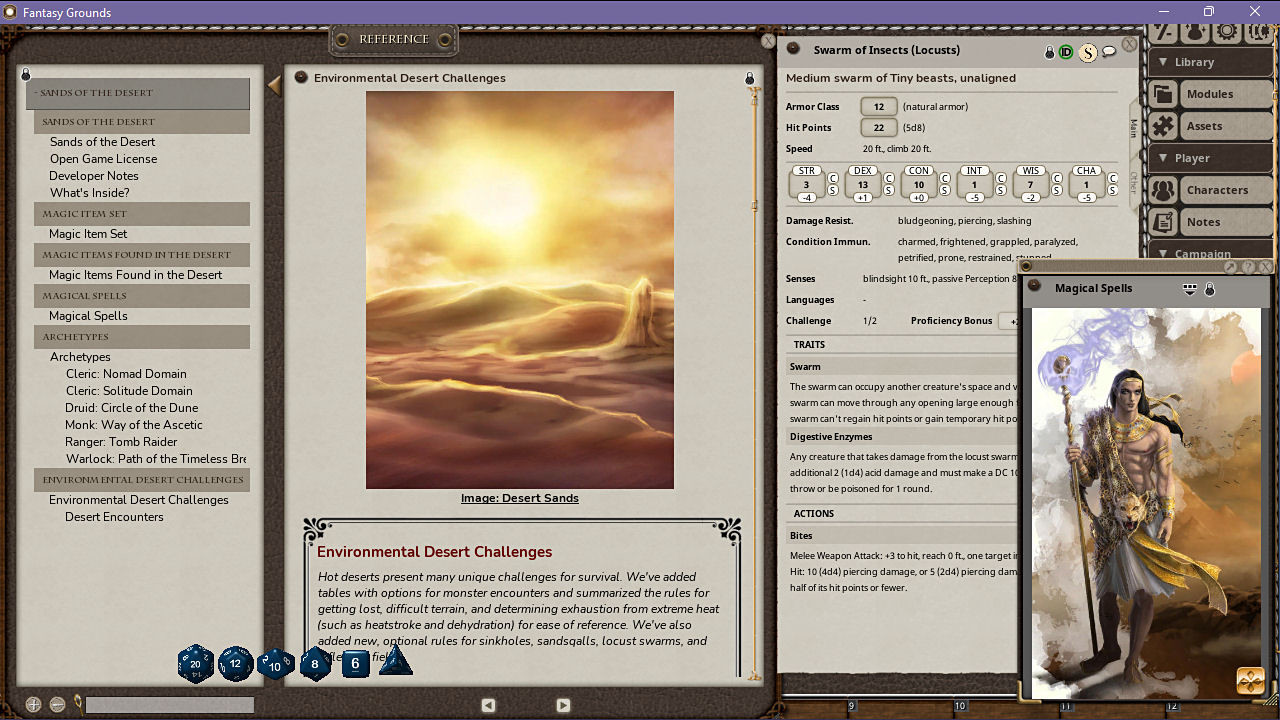Open the Options gear icon
The width and height of the screenshot is (1280, 720).
coord(1225,32)
